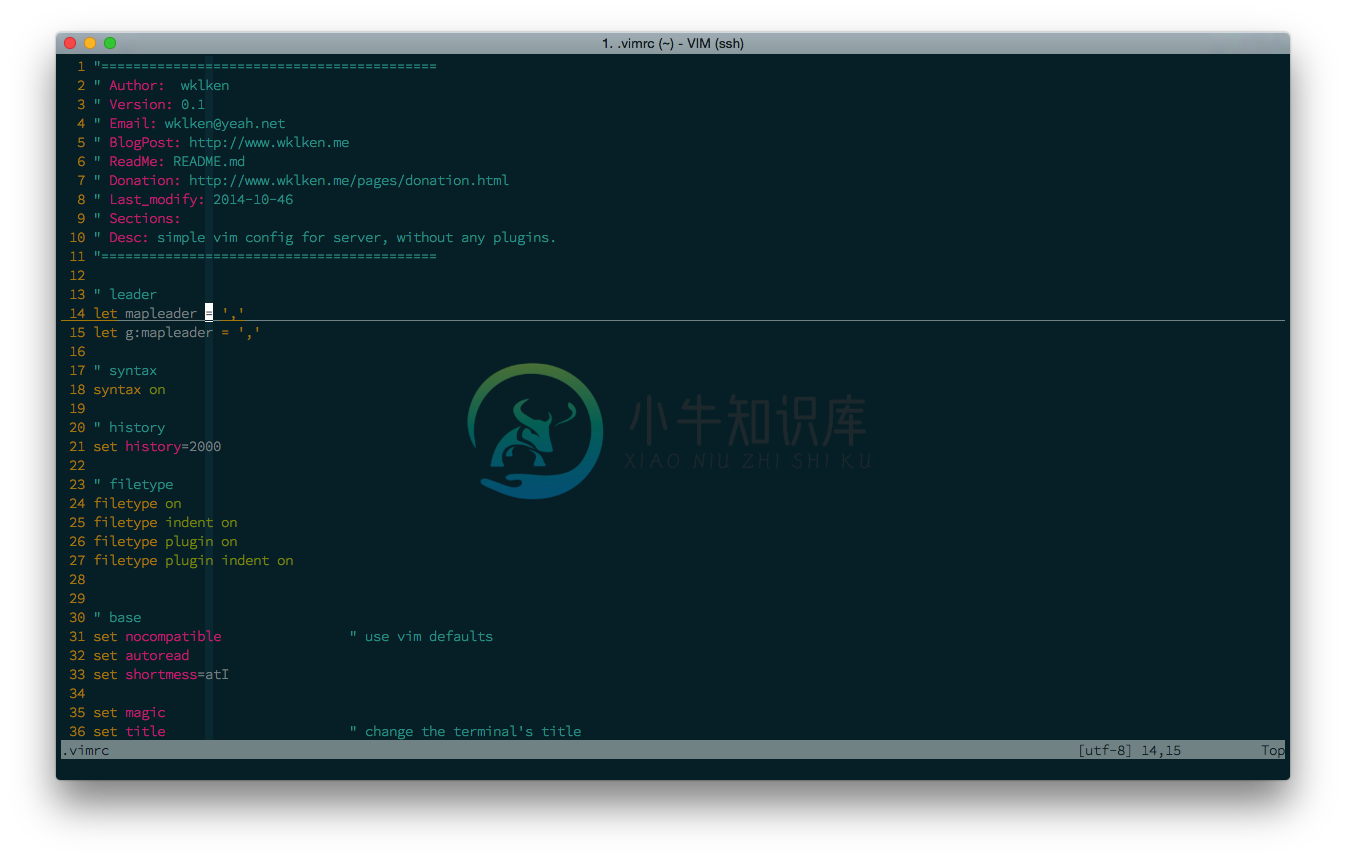Click 'filetype on' on line 24
Image resolution: width=1346 pixels, height=860 pixels.
coord(137,503)
